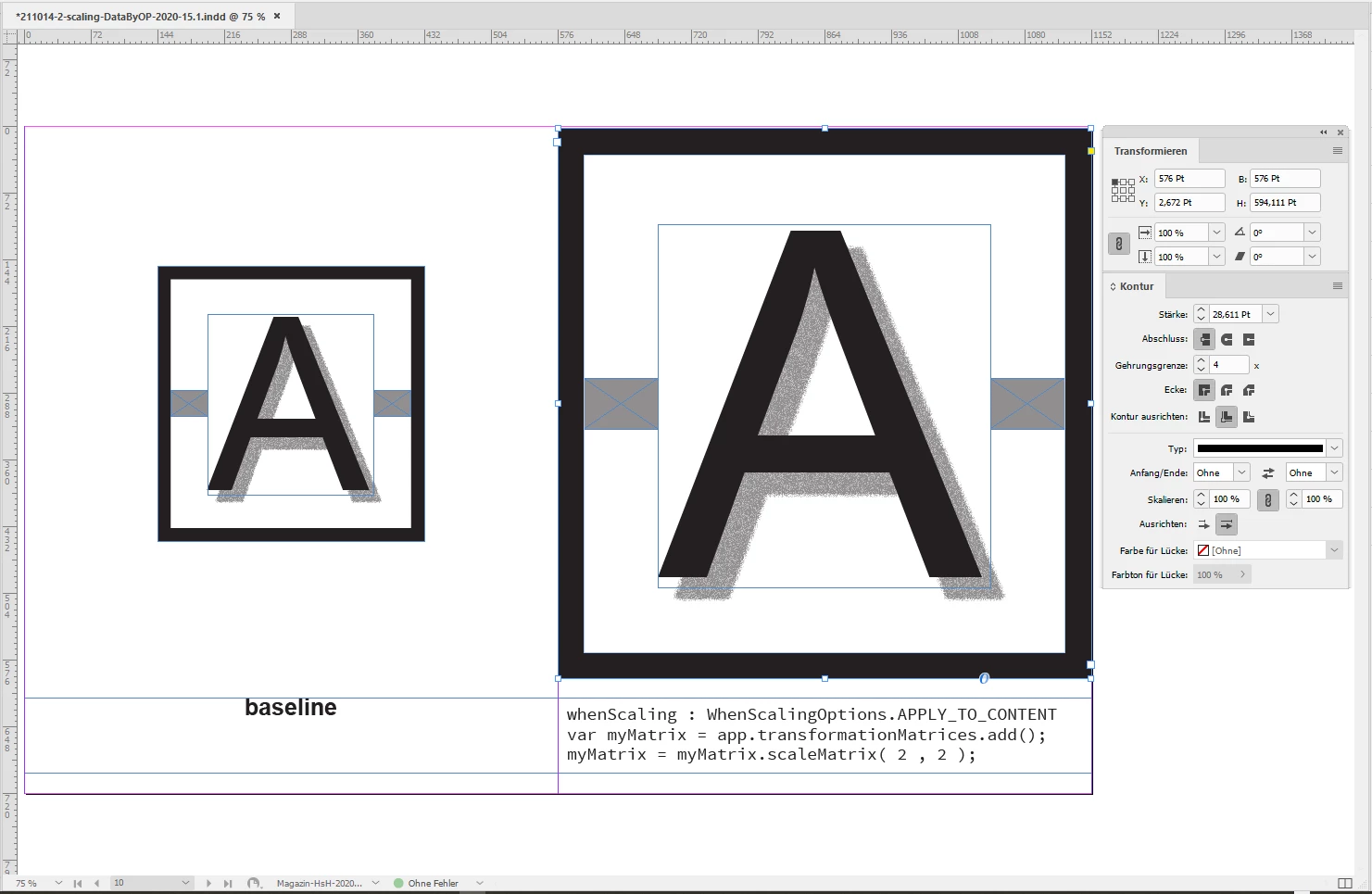The image size is (1372, 894).
Task: Expand the Anfang start arrowhead dropdown
Action: pos(1242,472)
